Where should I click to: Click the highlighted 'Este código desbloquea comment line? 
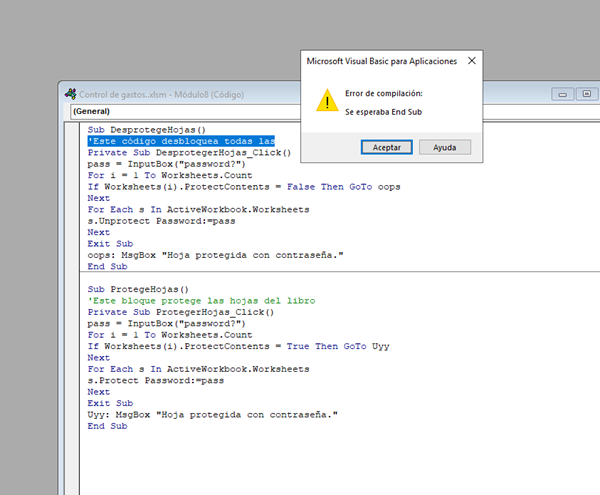pyautogui.click(x=181, y=141)
